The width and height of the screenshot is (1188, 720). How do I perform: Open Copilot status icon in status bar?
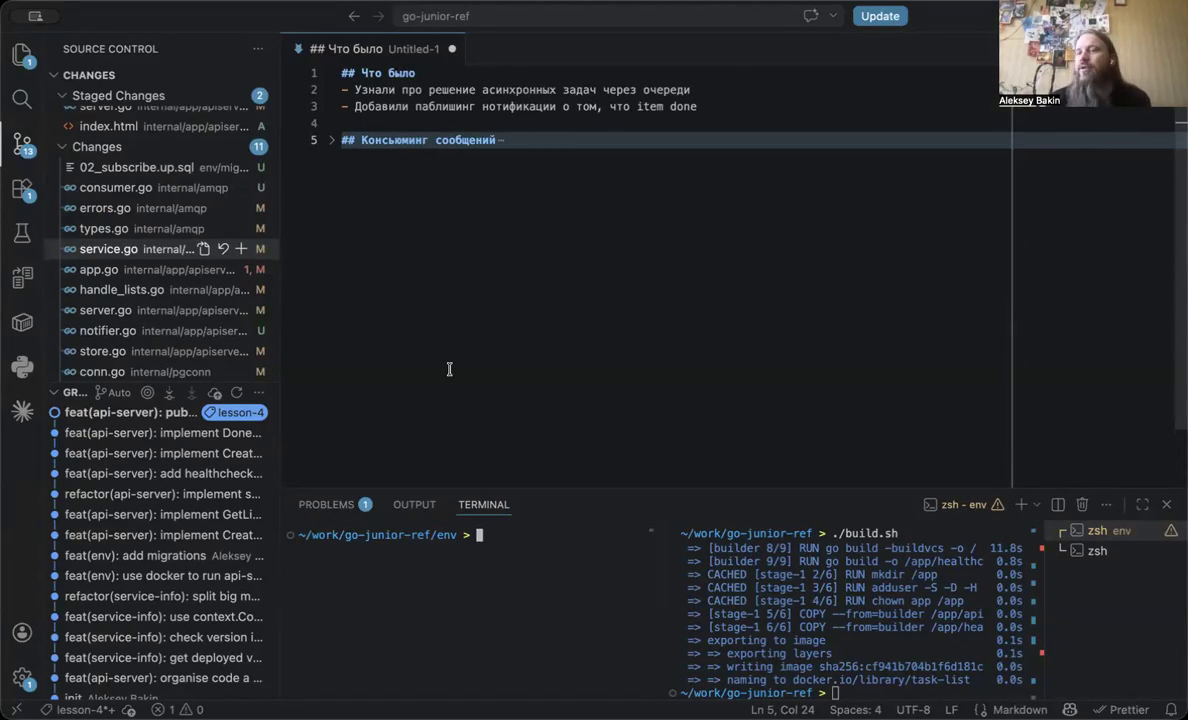coord(1070,710)
